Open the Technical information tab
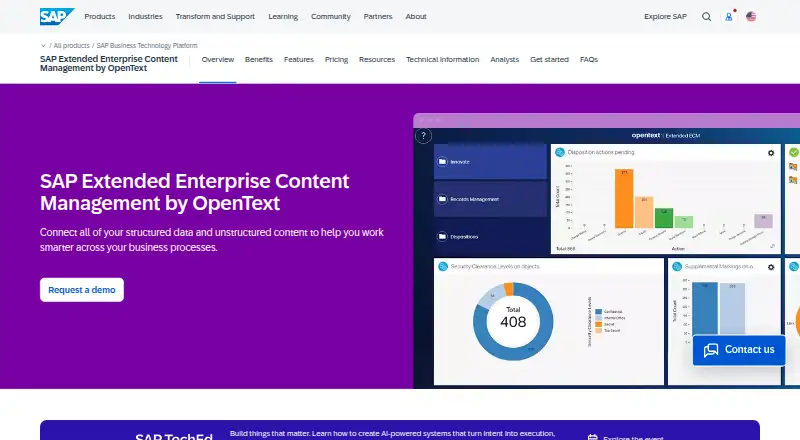The image size is (800, 440). point(442,59)
